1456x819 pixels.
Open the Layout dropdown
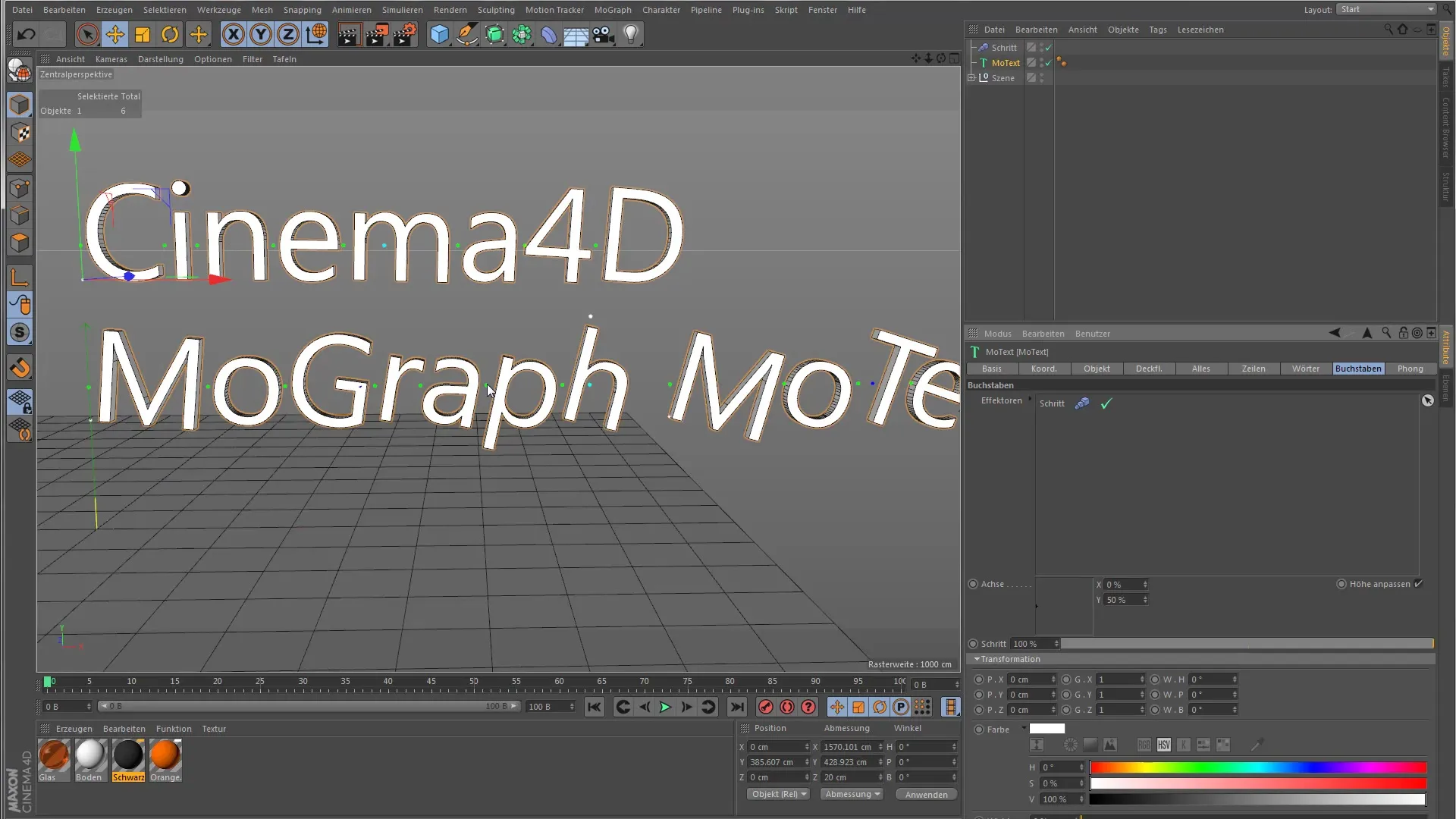[1386, 9]
